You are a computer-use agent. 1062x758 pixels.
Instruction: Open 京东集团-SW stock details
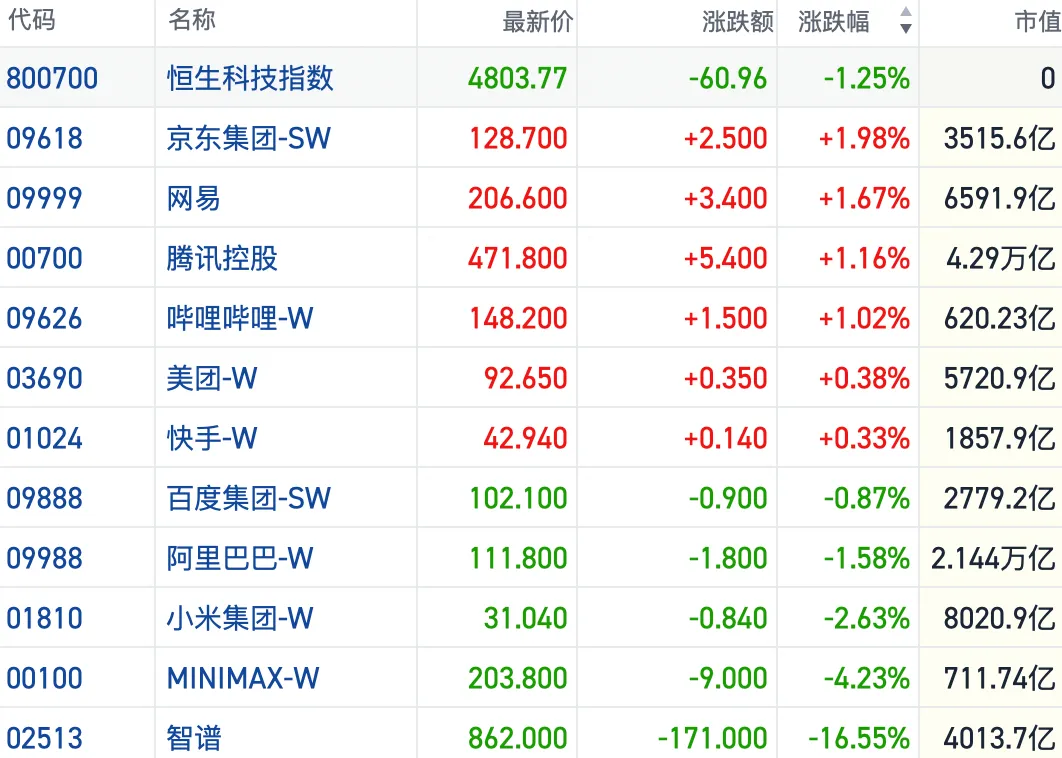[x=249, y=138]
